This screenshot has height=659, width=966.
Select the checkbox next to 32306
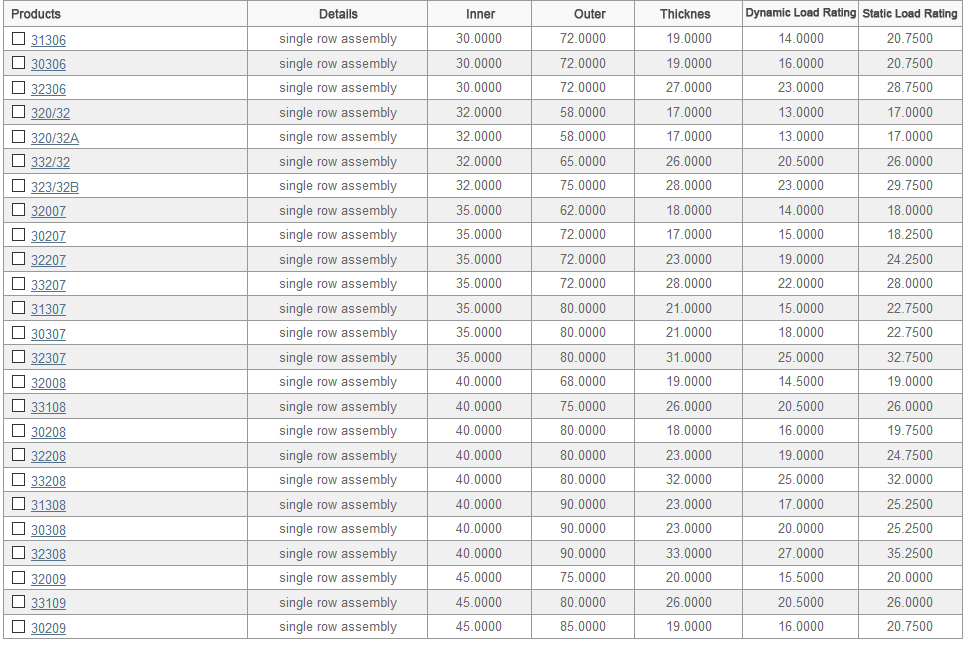pyautogui.click(x=18, y=88)
